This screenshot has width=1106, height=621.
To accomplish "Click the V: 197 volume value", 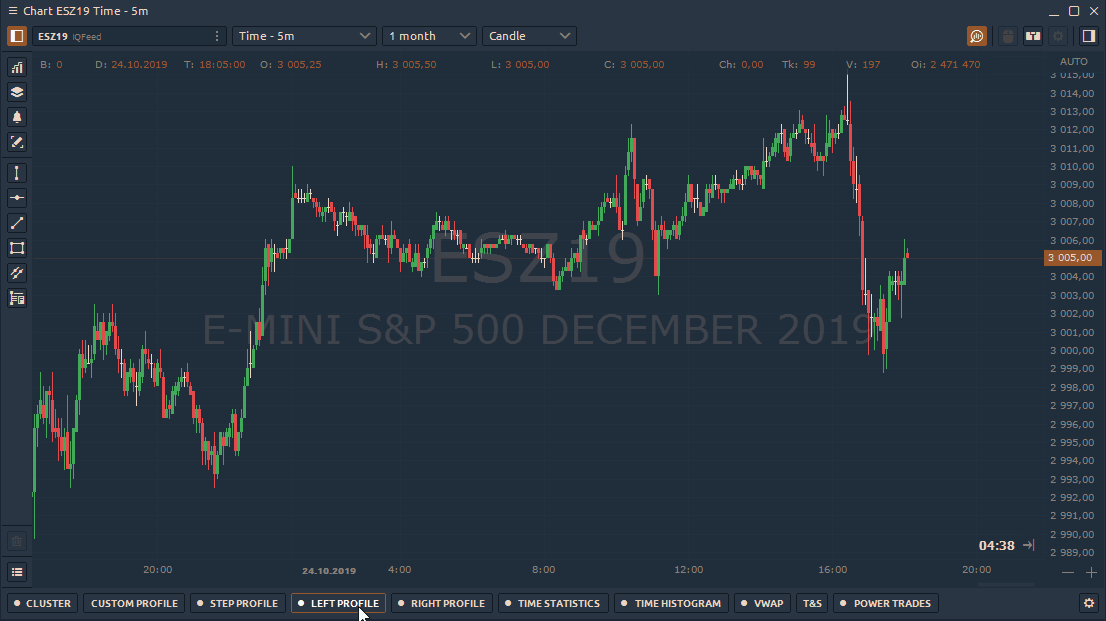I will (x=863, y=64).
